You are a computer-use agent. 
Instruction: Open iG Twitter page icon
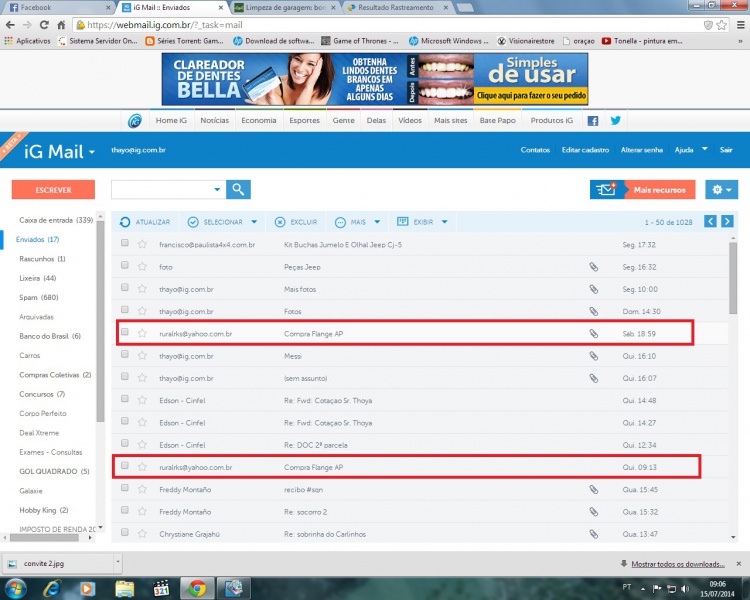[x=616, y=121]
